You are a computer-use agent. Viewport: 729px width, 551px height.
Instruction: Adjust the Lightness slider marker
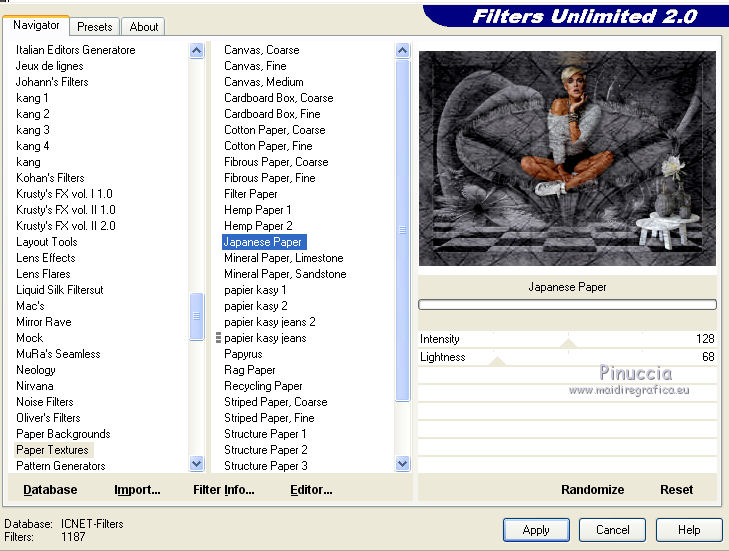tap(497, 361)
